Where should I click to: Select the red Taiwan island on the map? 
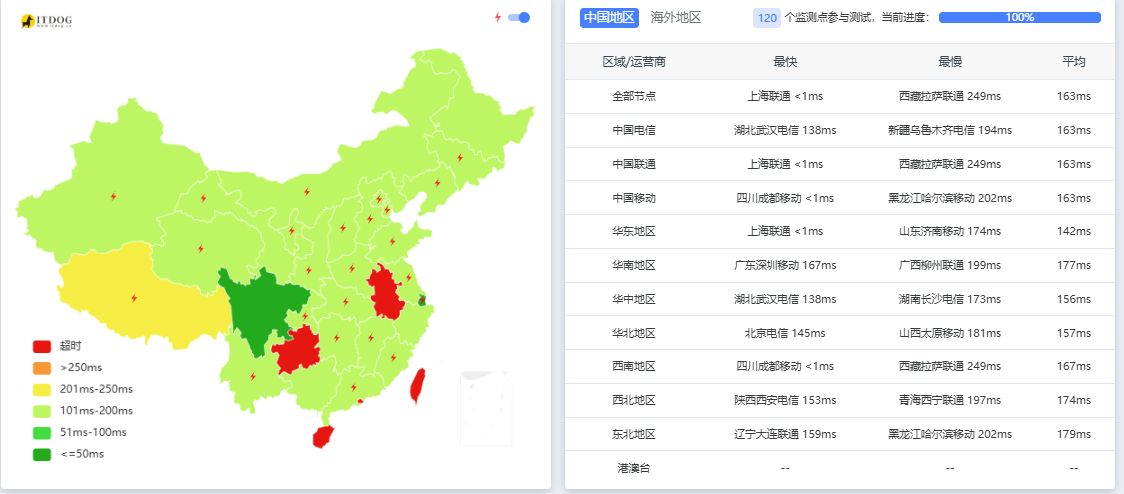click(418, 384)
